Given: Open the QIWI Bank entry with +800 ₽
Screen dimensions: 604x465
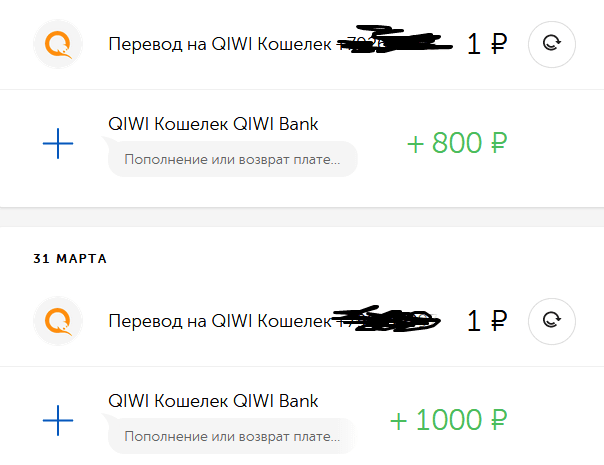Looking at the screenshot, I should (213, 125).
